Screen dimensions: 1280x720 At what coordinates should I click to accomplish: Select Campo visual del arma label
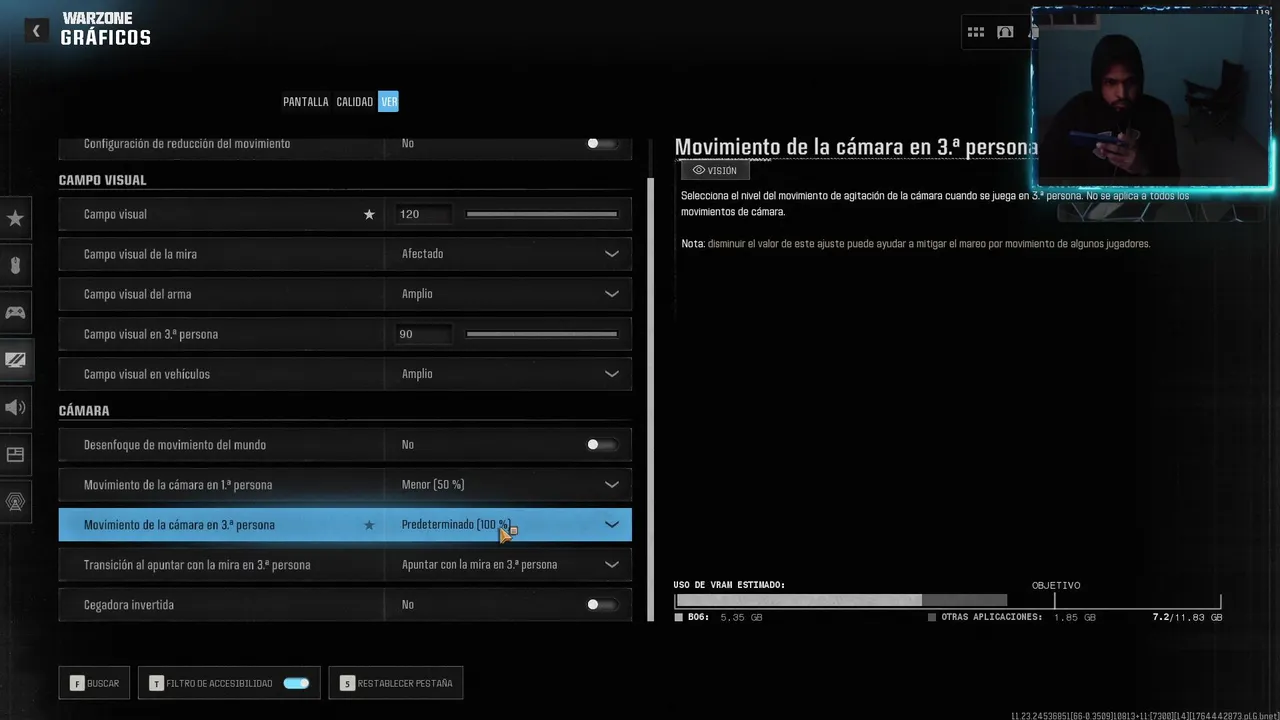[137, 294]
